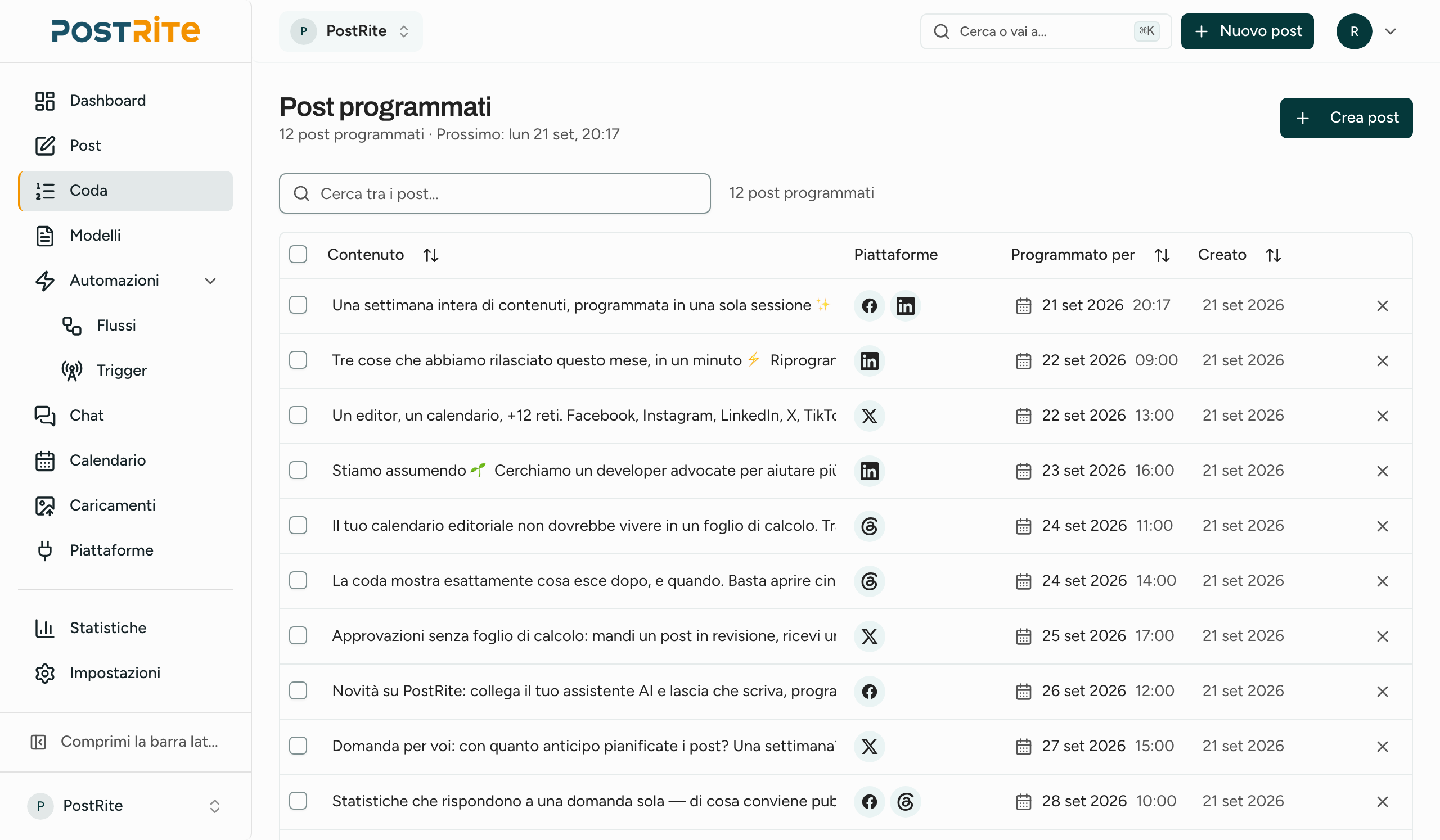Image resolution: width=1440 pixels, height=840 pixels.
Task: Click the Cerca o vai a search box
Action: [1045, 31]
